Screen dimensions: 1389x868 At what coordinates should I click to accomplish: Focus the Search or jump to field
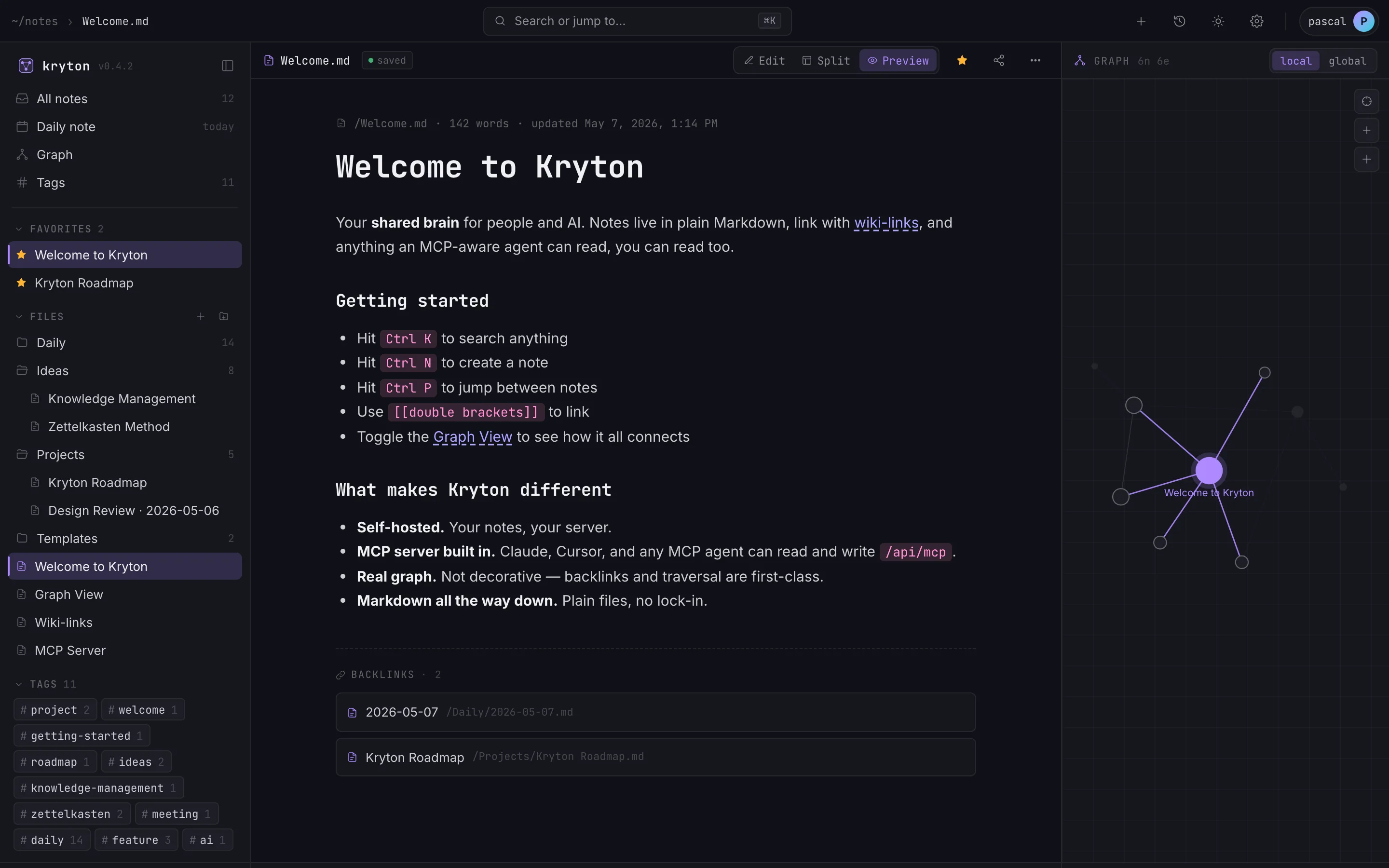coord(637,21)
